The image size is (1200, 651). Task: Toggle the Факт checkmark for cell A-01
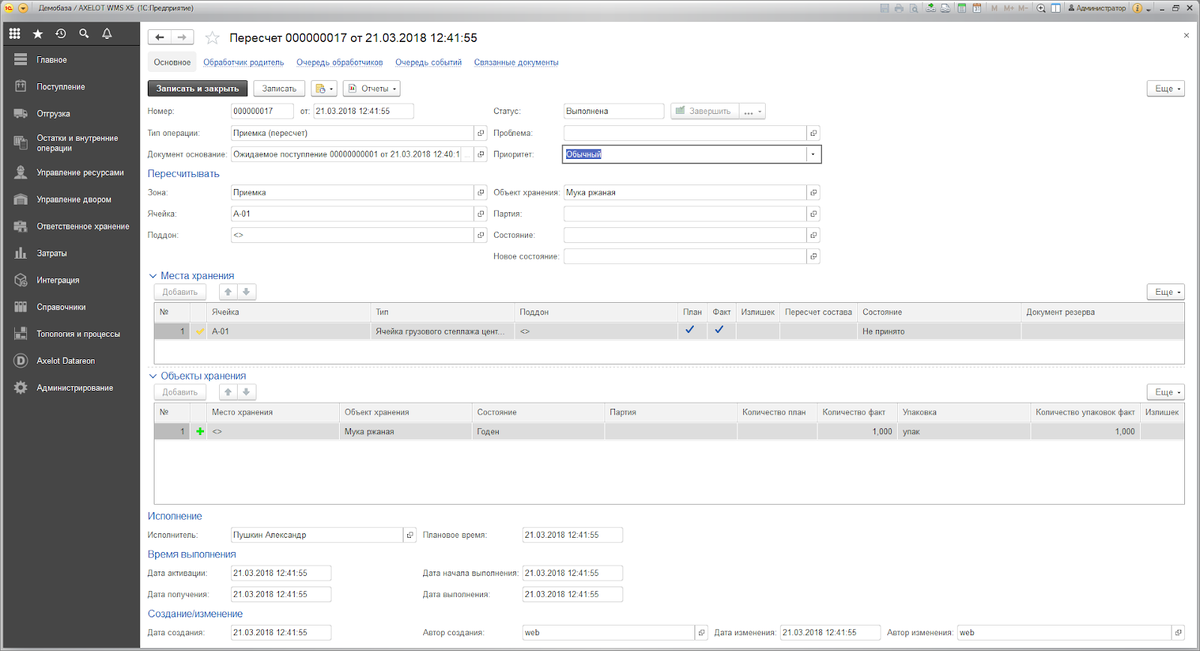coord(719,330)
